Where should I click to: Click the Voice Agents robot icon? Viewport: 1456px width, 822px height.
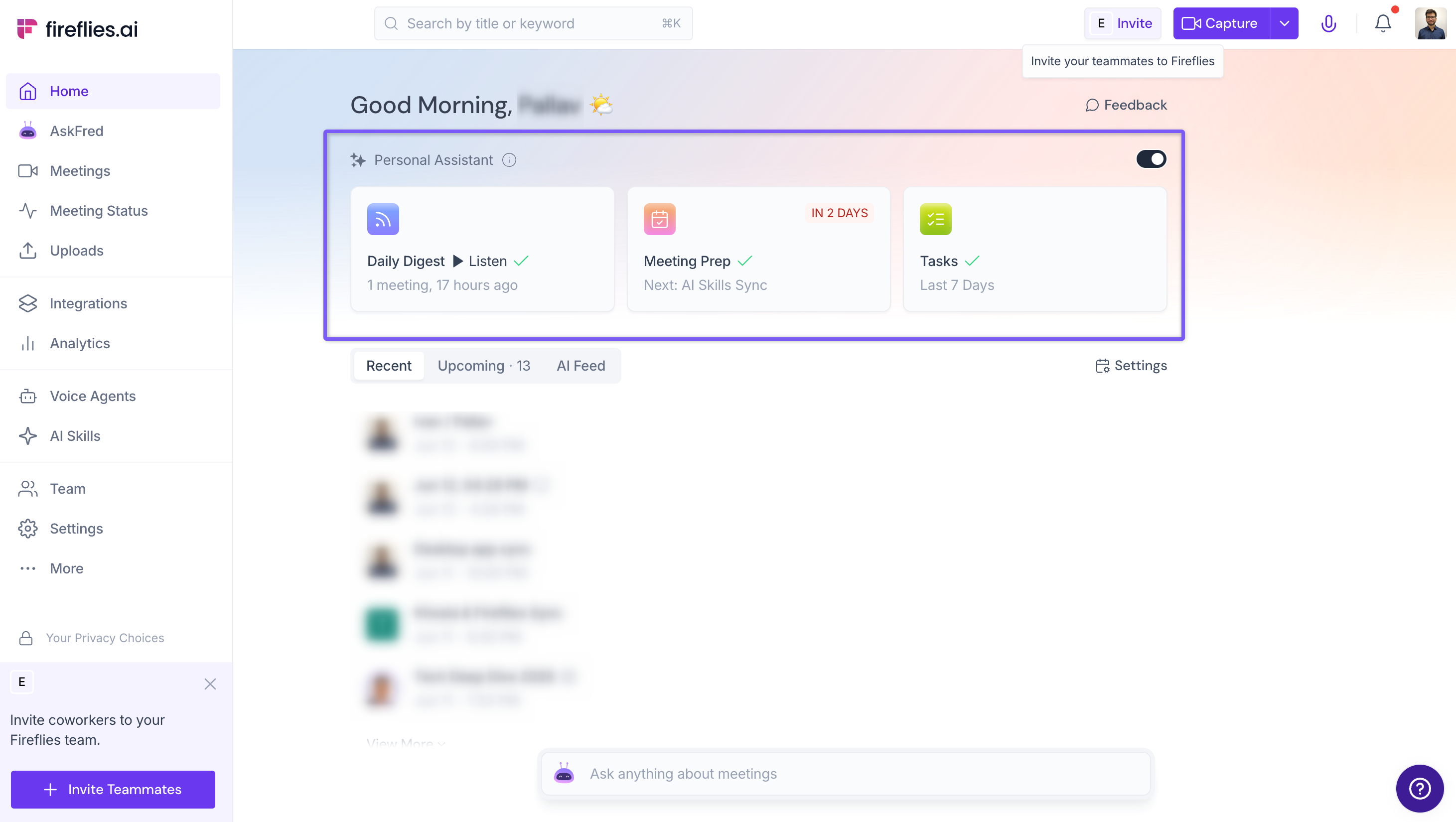pos(28,396)
